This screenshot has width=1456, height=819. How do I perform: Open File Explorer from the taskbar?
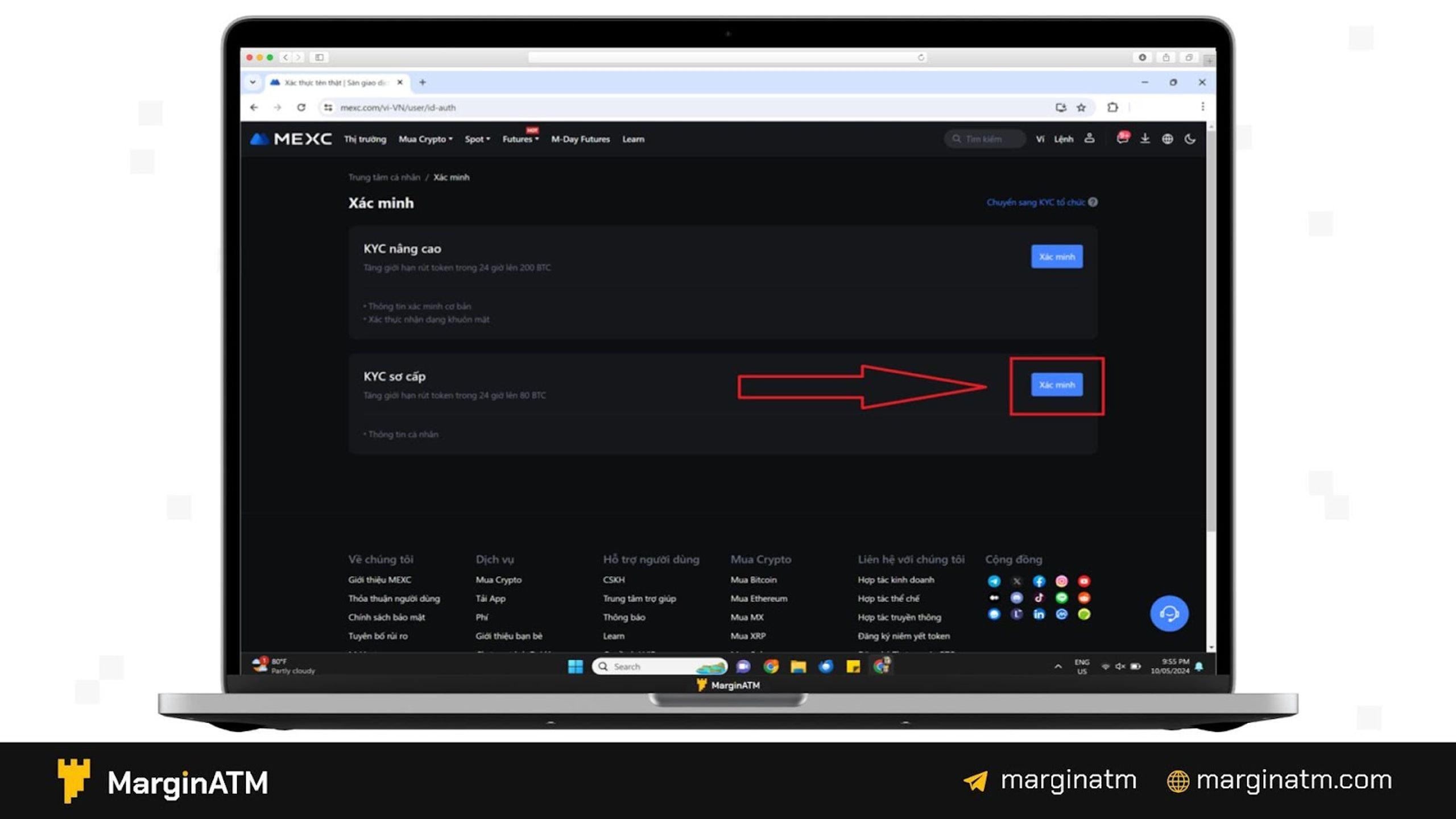(x=798, y=667)
